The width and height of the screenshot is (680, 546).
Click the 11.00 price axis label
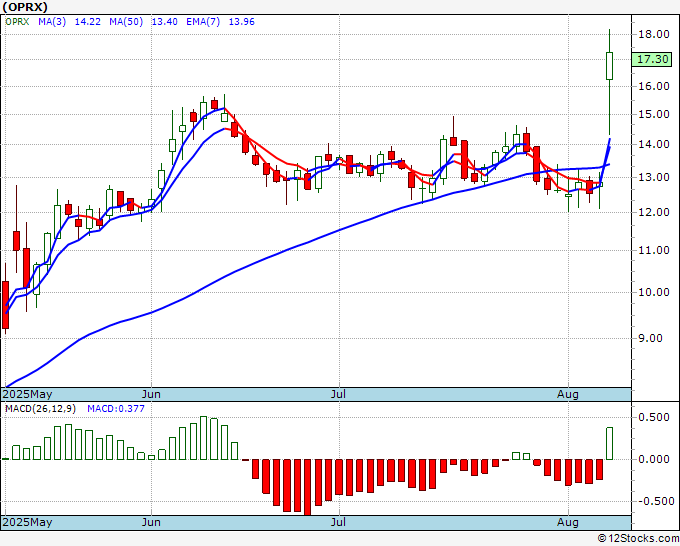point(654,250)
